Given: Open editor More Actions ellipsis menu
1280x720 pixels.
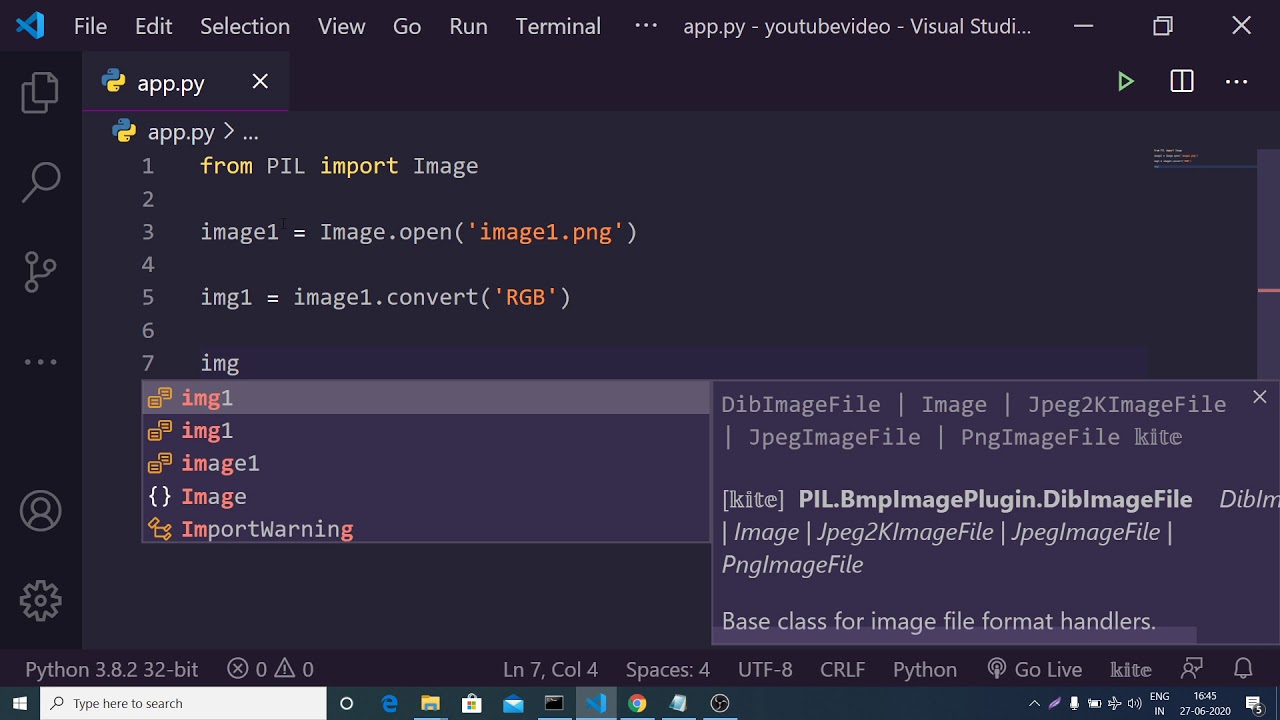Looking at the screenshot, I should point(1237,82).
